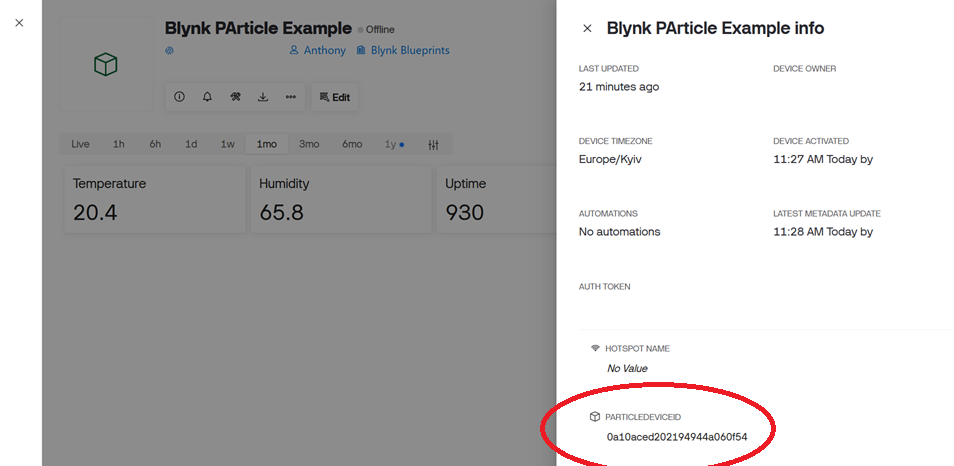Click the green cube device image
The height and width of the screenshot is (466, 954).
click(x=106, y=64)
